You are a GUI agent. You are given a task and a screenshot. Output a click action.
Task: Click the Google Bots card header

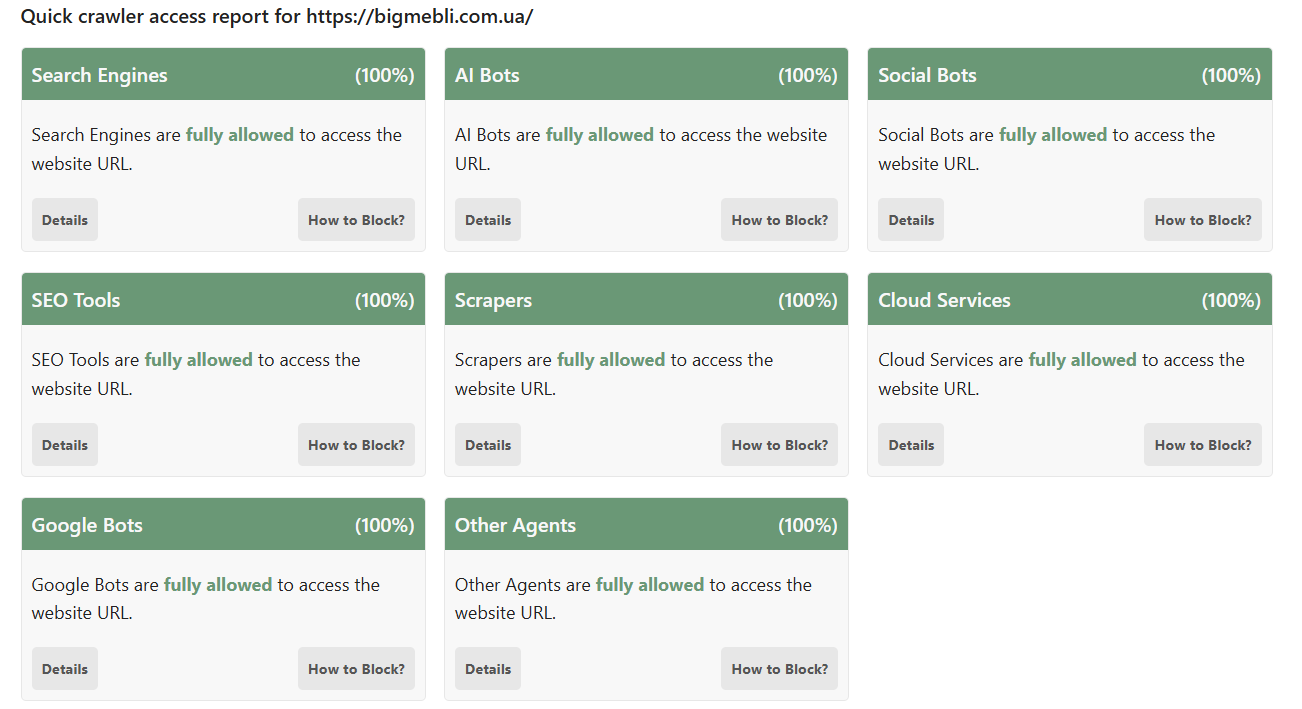(x=223, y=525)
